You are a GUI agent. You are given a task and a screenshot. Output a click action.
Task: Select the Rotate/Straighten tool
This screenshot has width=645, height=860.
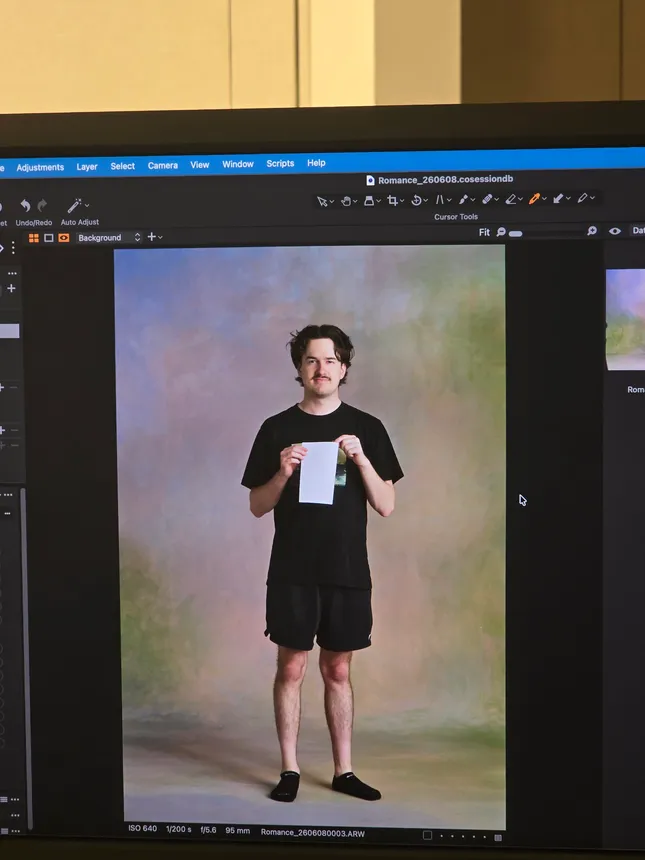point(416,200)
